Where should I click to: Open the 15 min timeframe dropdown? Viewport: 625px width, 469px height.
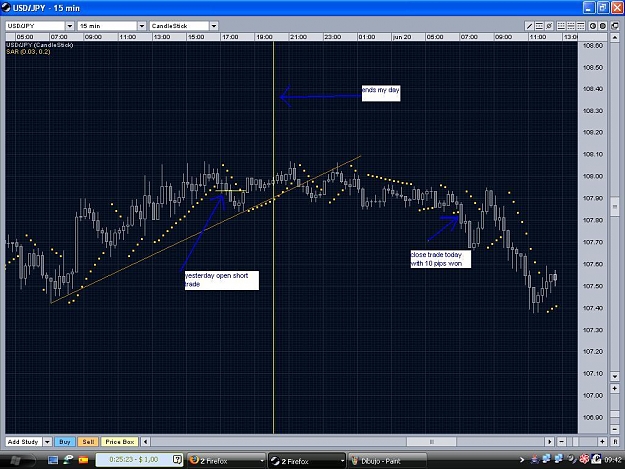(x=142, y=26)
